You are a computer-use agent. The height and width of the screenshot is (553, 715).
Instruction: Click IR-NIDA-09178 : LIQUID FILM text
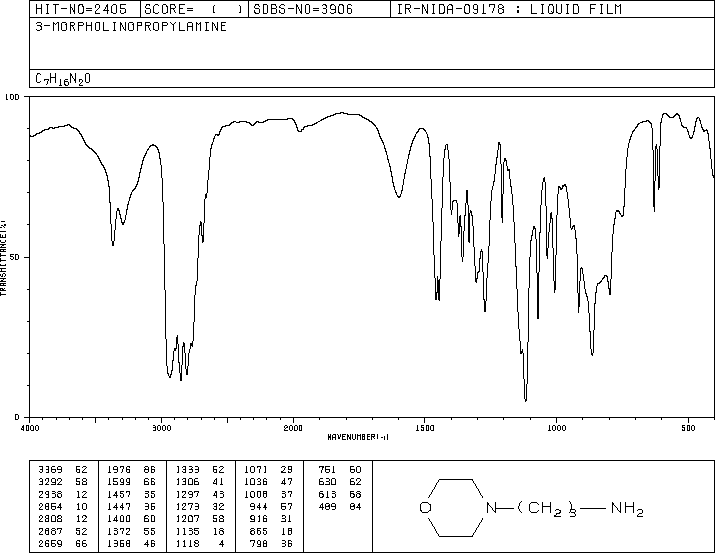509,9
